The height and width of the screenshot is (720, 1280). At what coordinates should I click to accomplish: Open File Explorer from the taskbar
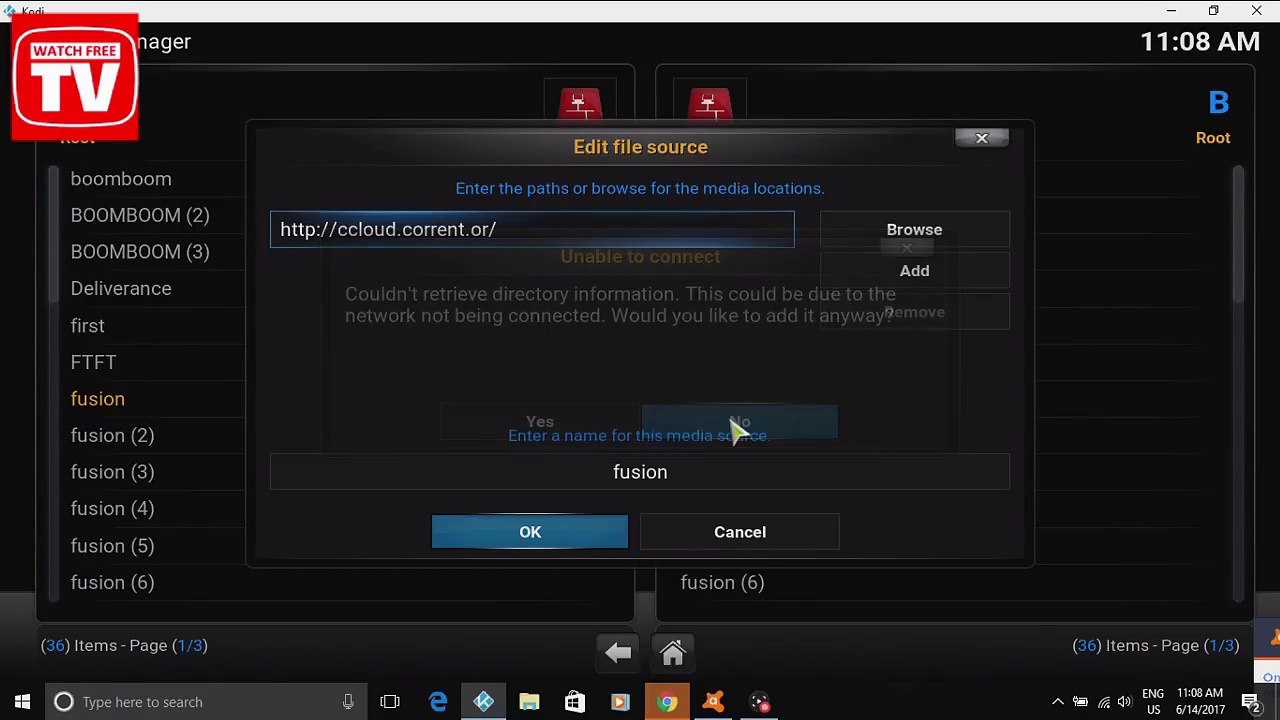click(529, 702)
